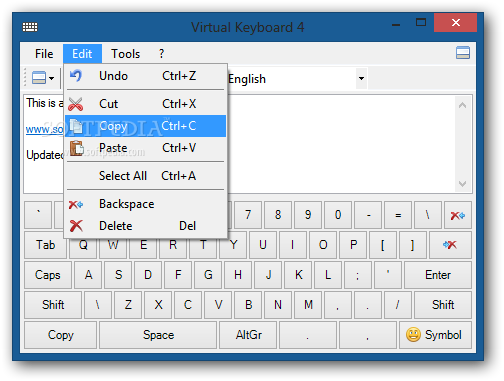This screenshot has height=381, width=504.
Task: Click the M letter key
Action: pyautogui.click(x=308, y=305)
